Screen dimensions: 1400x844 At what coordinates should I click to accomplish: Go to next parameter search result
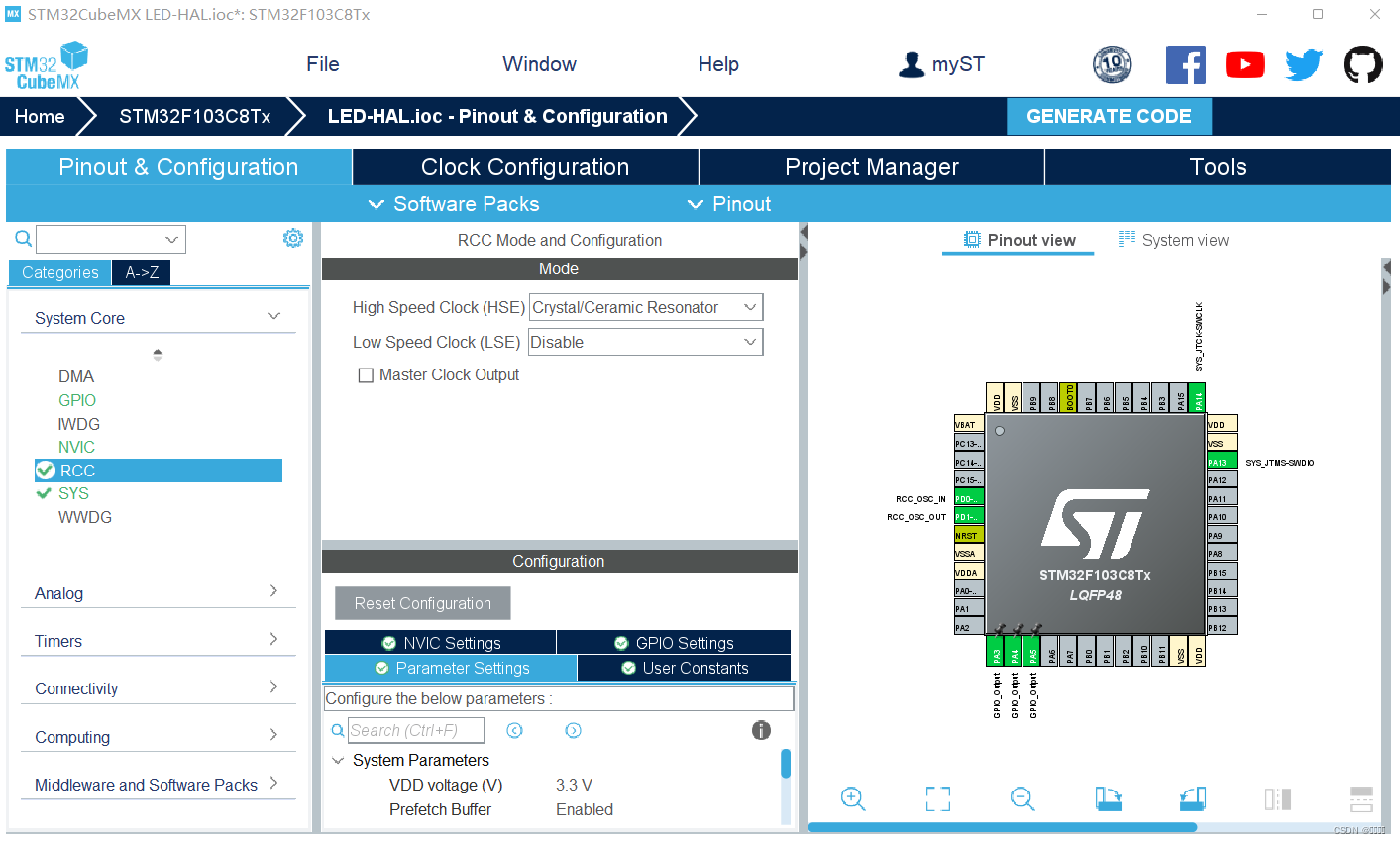point(573,730)
